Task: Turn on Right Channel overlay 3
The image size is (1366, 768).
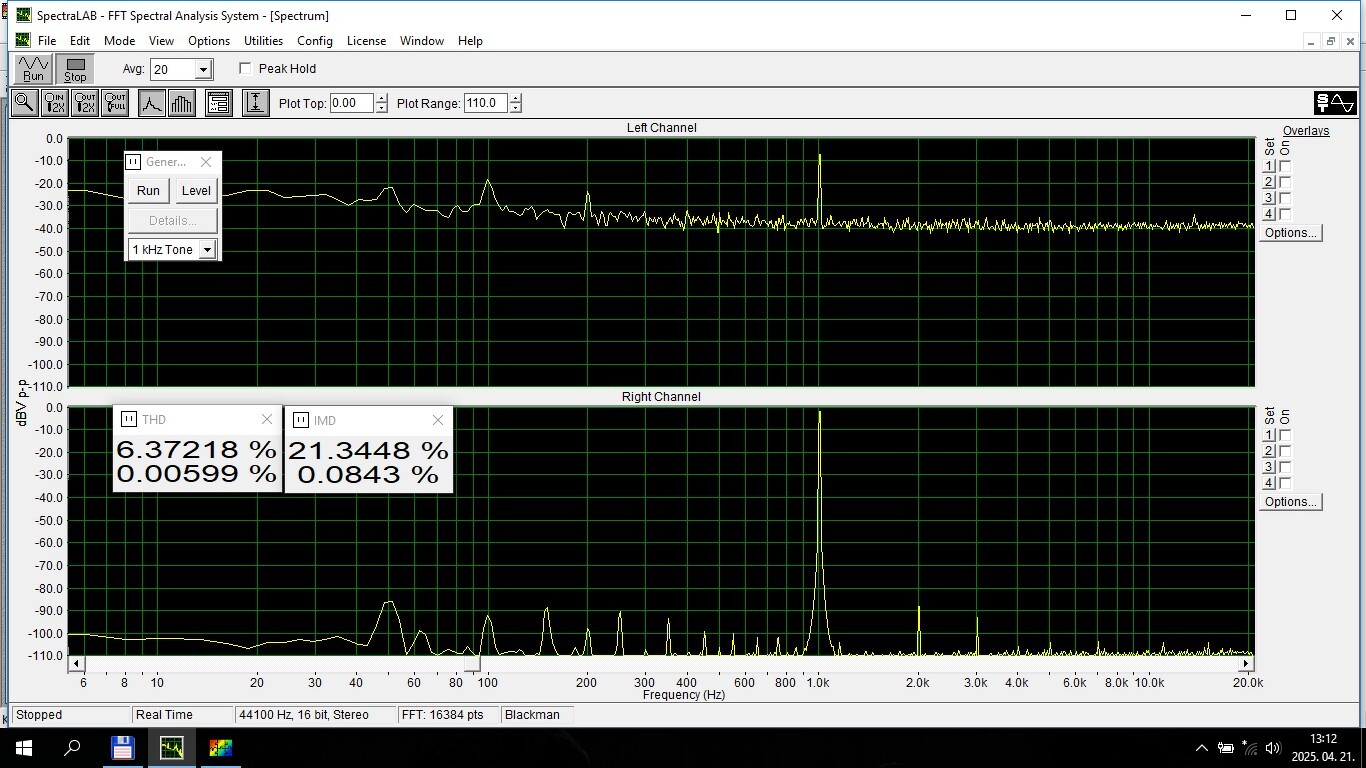Action: click(x=1285, y=467)
